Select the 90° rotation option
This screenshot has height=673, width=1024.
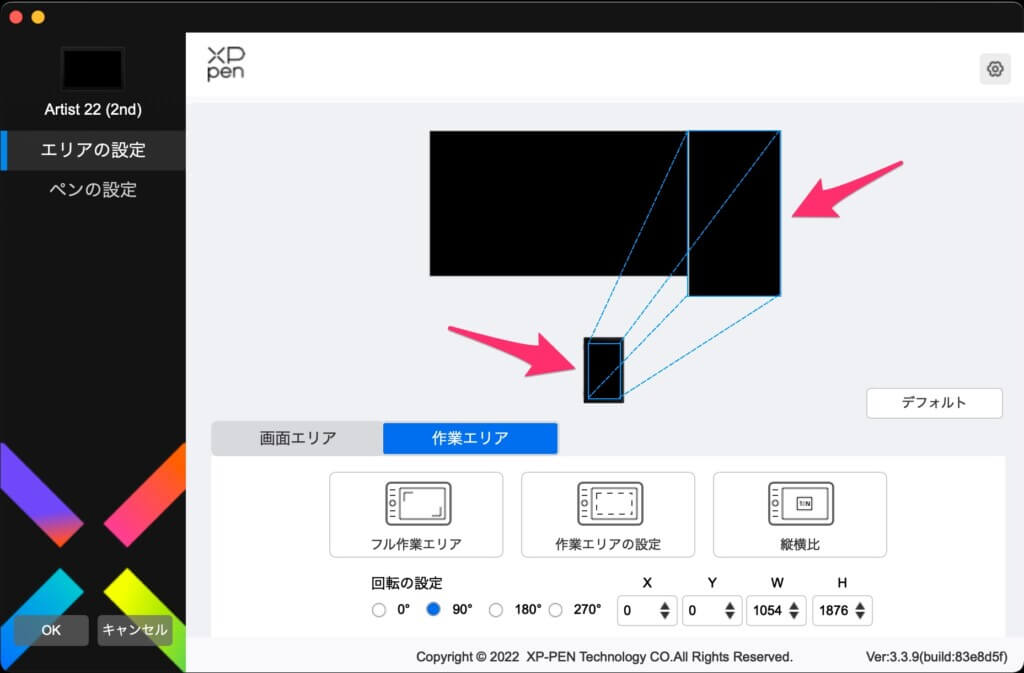coord(434,610)
